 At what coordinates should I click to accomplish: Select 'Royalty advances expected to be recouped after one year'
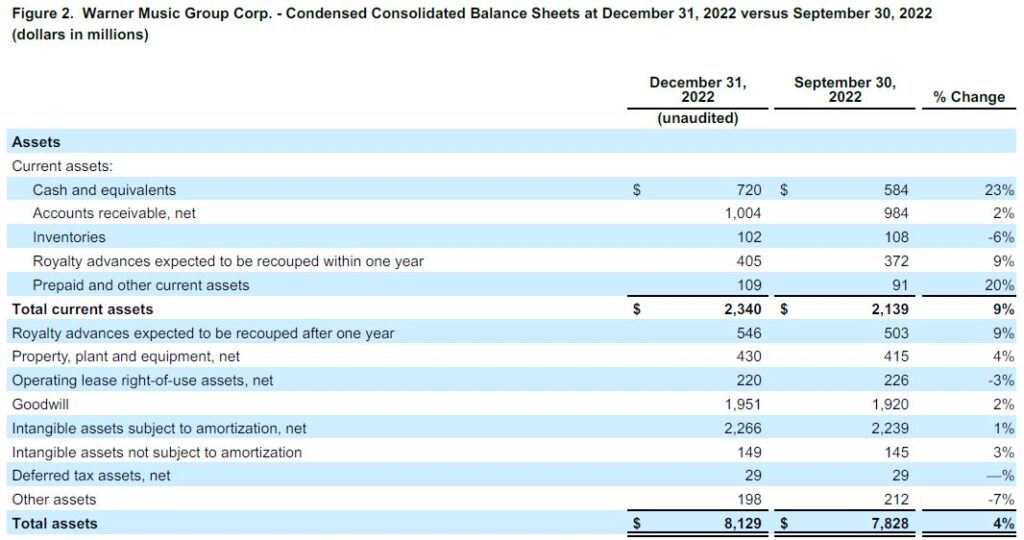pos(203,333)
